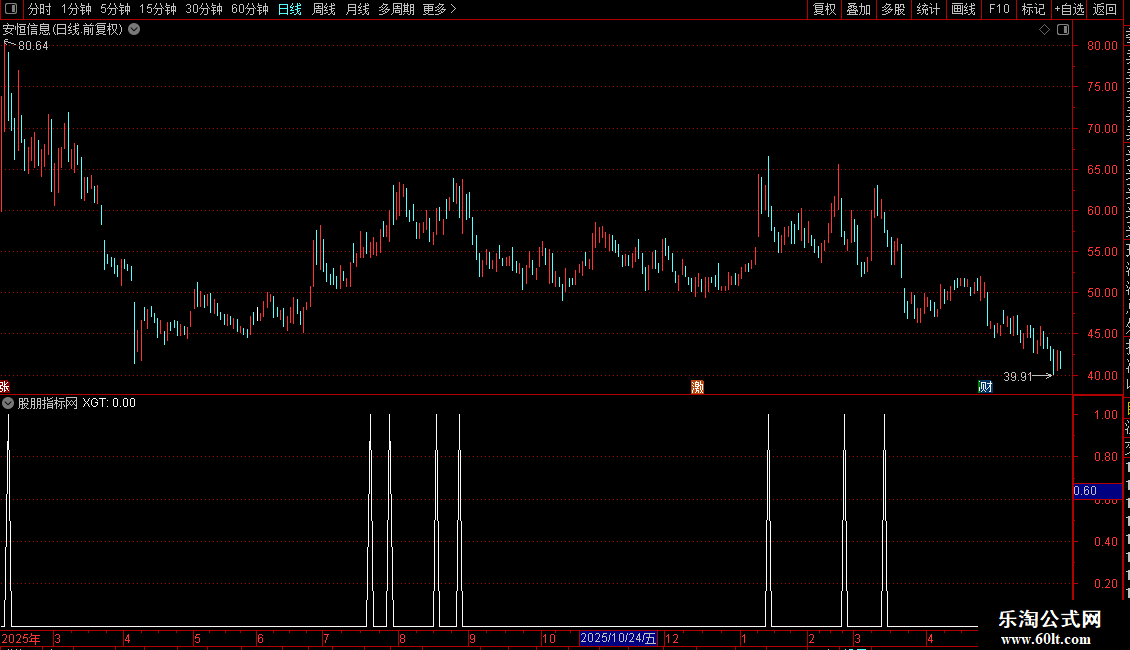
Task: Click the blue 财 financial marker
Action: (x=985, y=387)
